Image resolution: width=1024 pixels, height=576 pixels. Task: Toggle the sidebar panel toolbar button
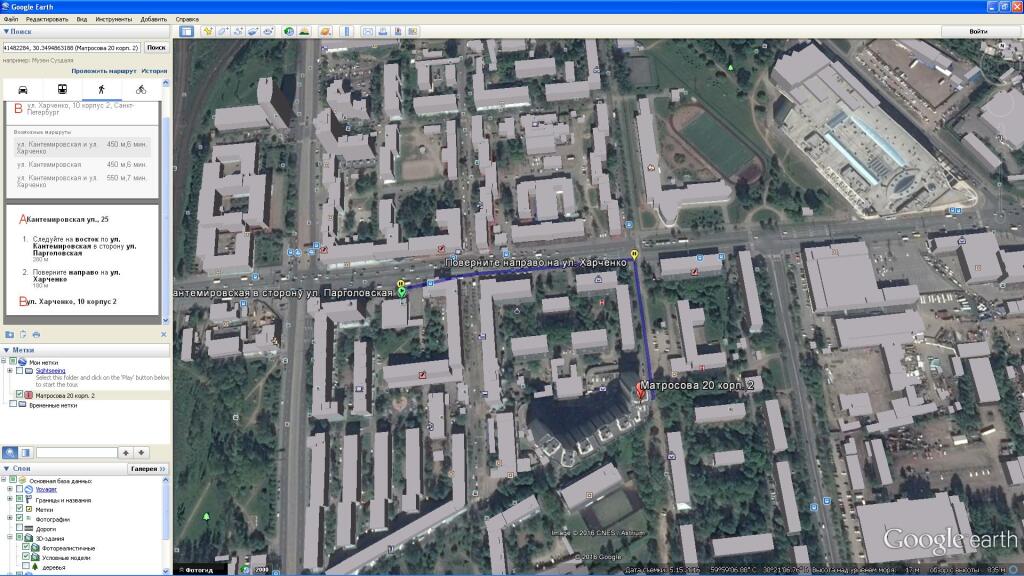click(186, 32)
